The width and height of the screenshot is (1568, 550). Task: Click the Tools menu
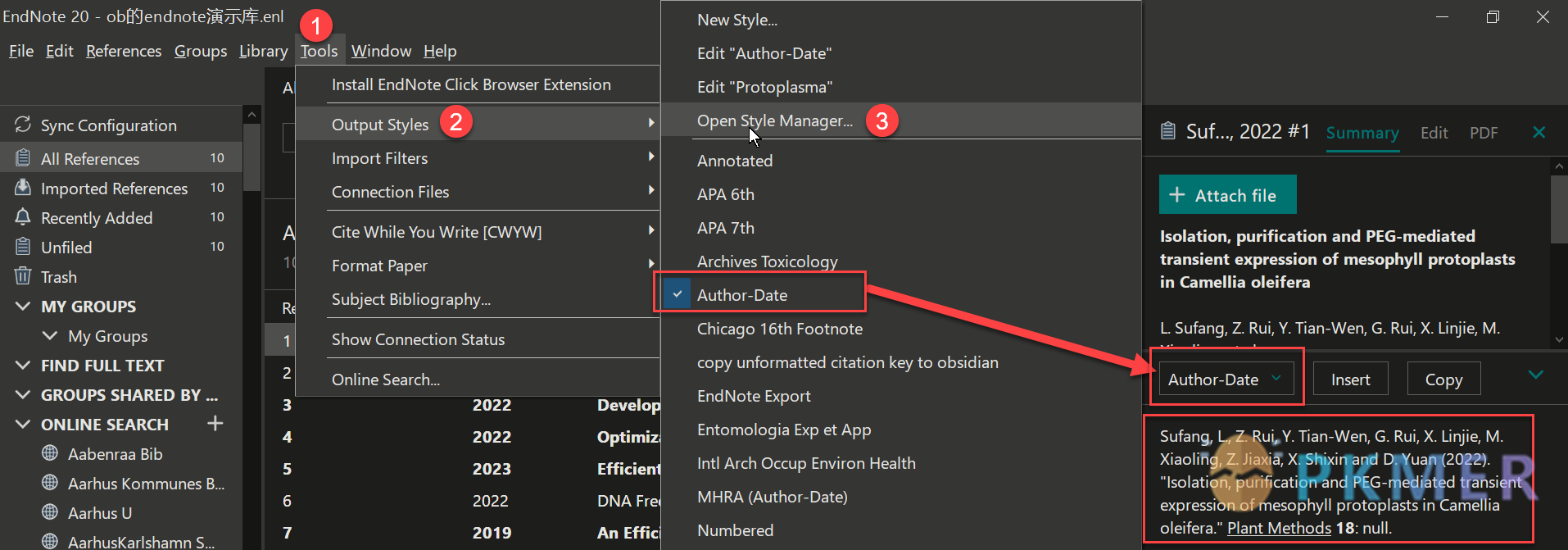tap(319, 51)
